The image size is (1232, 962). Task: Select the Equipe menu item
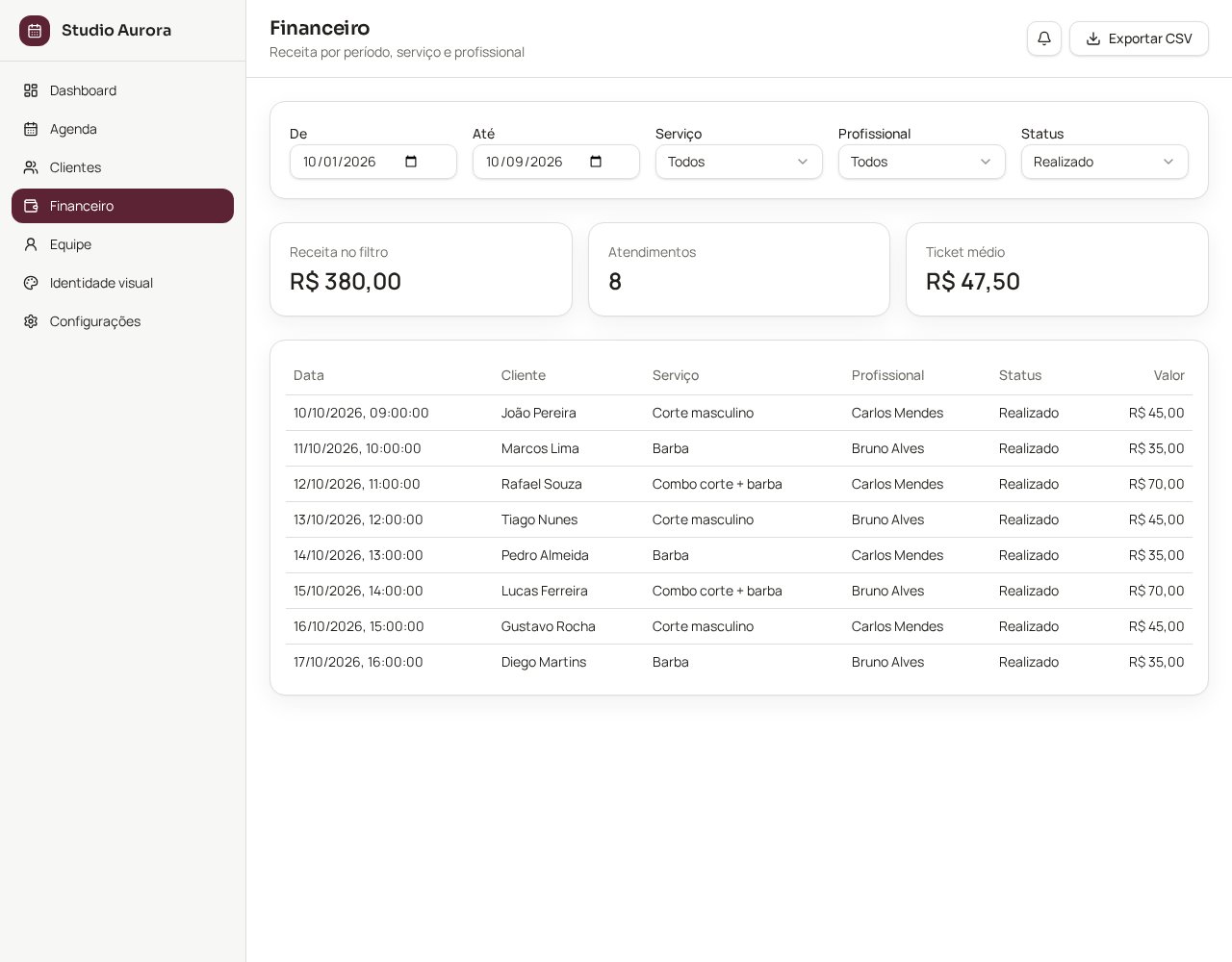[x=122, y=244]
